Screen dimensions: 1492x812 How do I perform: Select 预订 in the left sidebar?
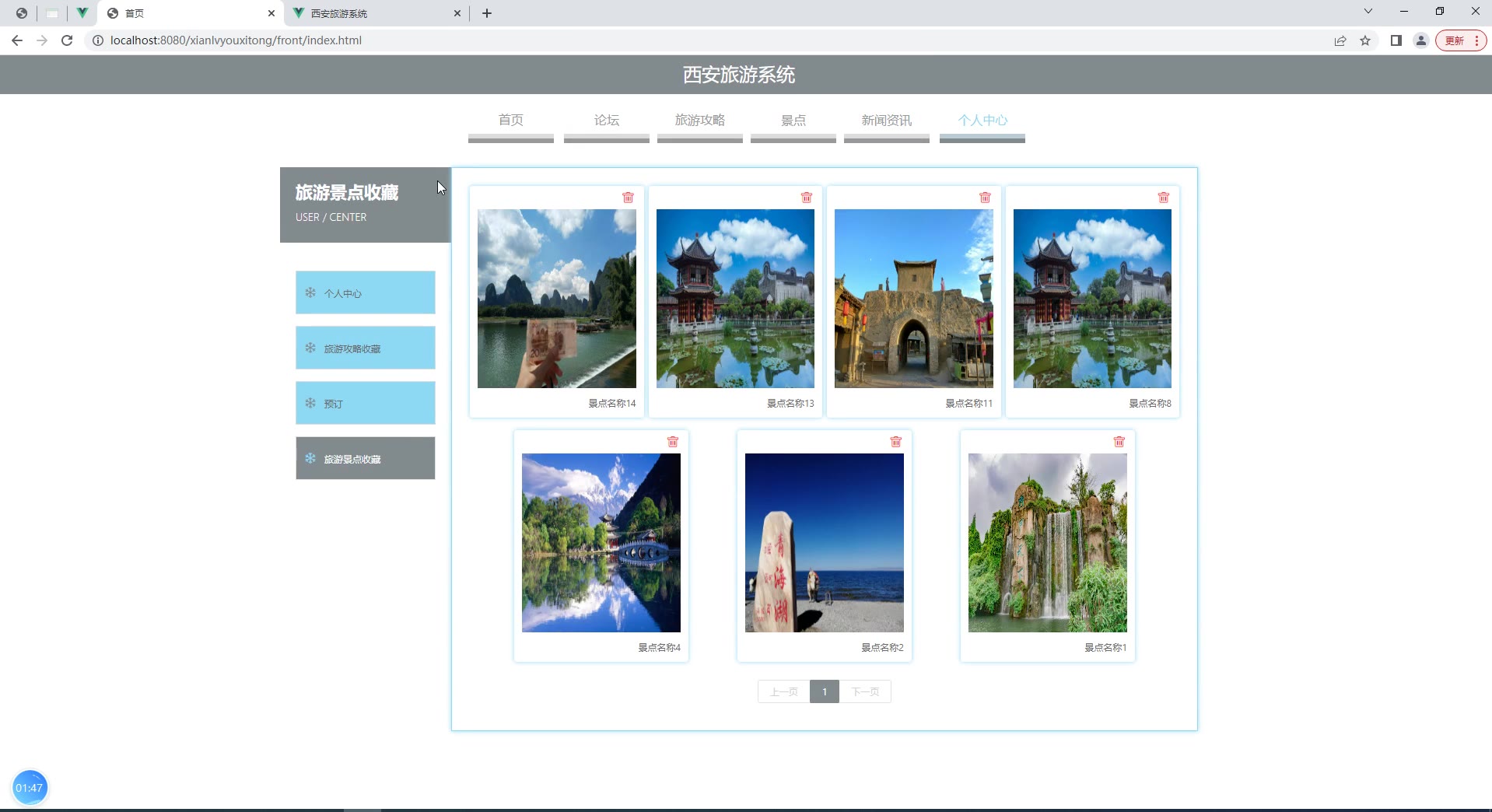(x=365, y=404)
